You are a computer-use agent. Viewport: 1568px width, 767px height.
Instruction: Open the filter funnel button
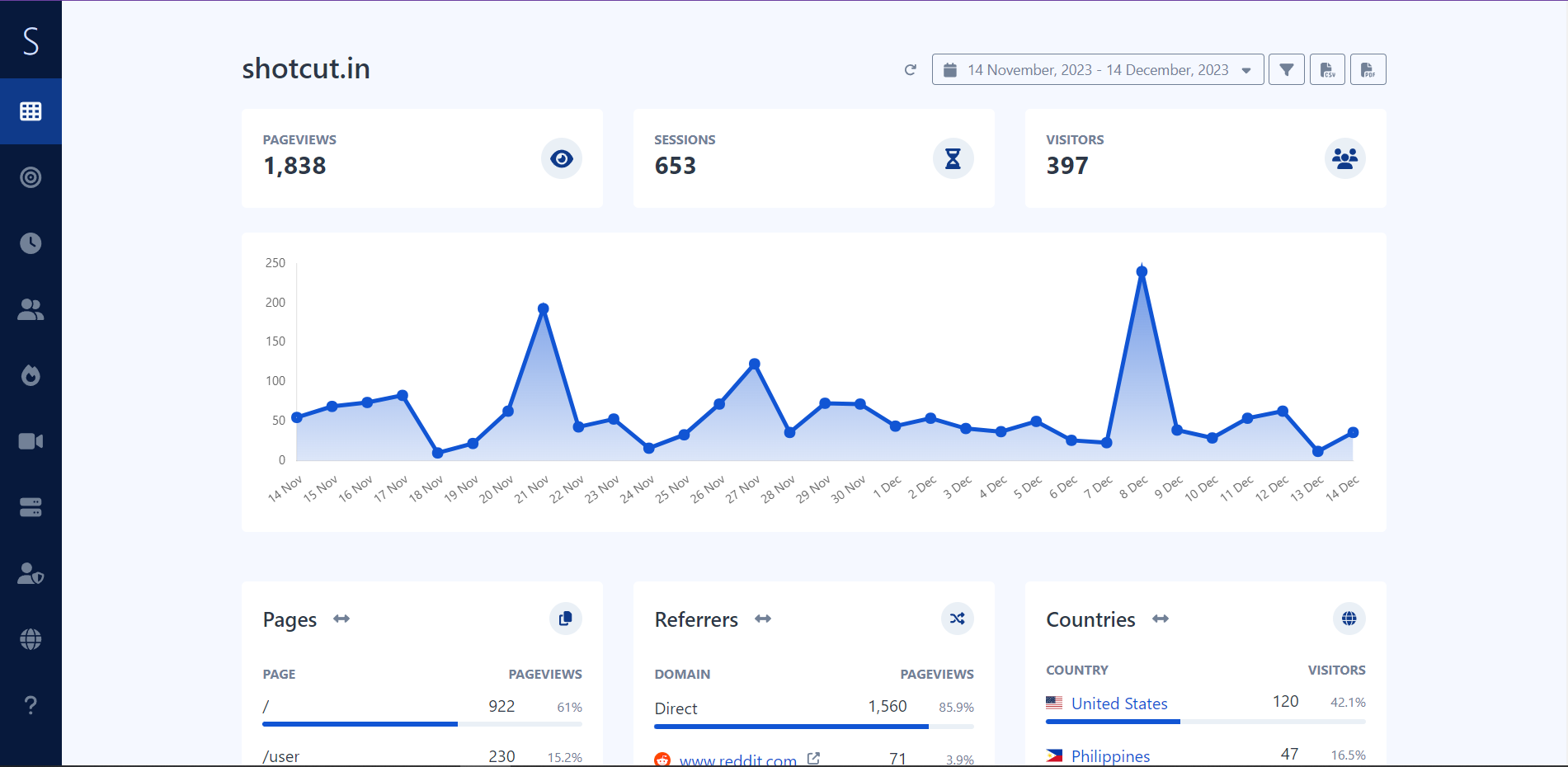tap(1287, 70)
